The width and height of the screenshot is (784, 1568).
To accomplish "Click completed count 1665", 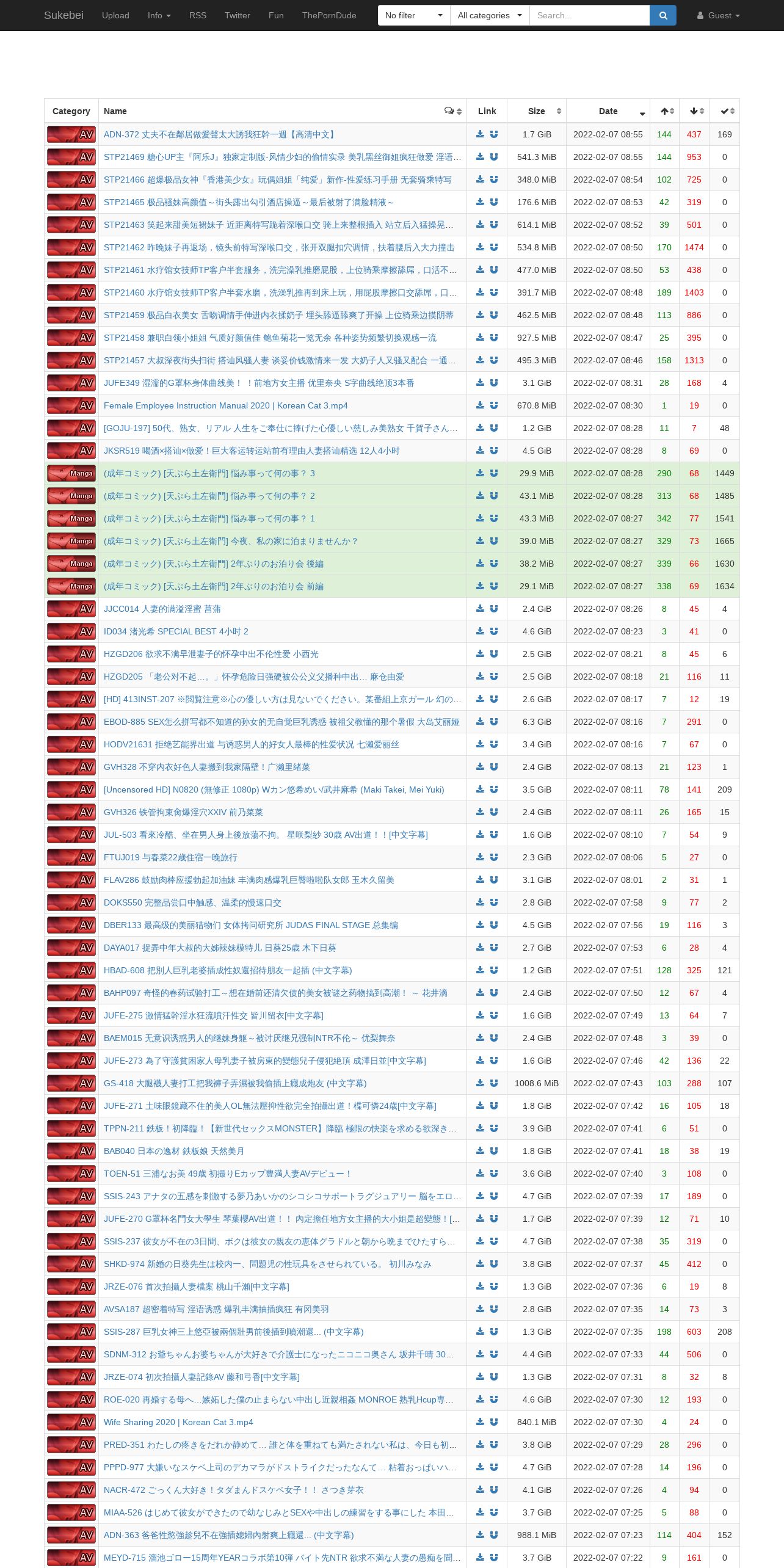I will click(725, 541).
